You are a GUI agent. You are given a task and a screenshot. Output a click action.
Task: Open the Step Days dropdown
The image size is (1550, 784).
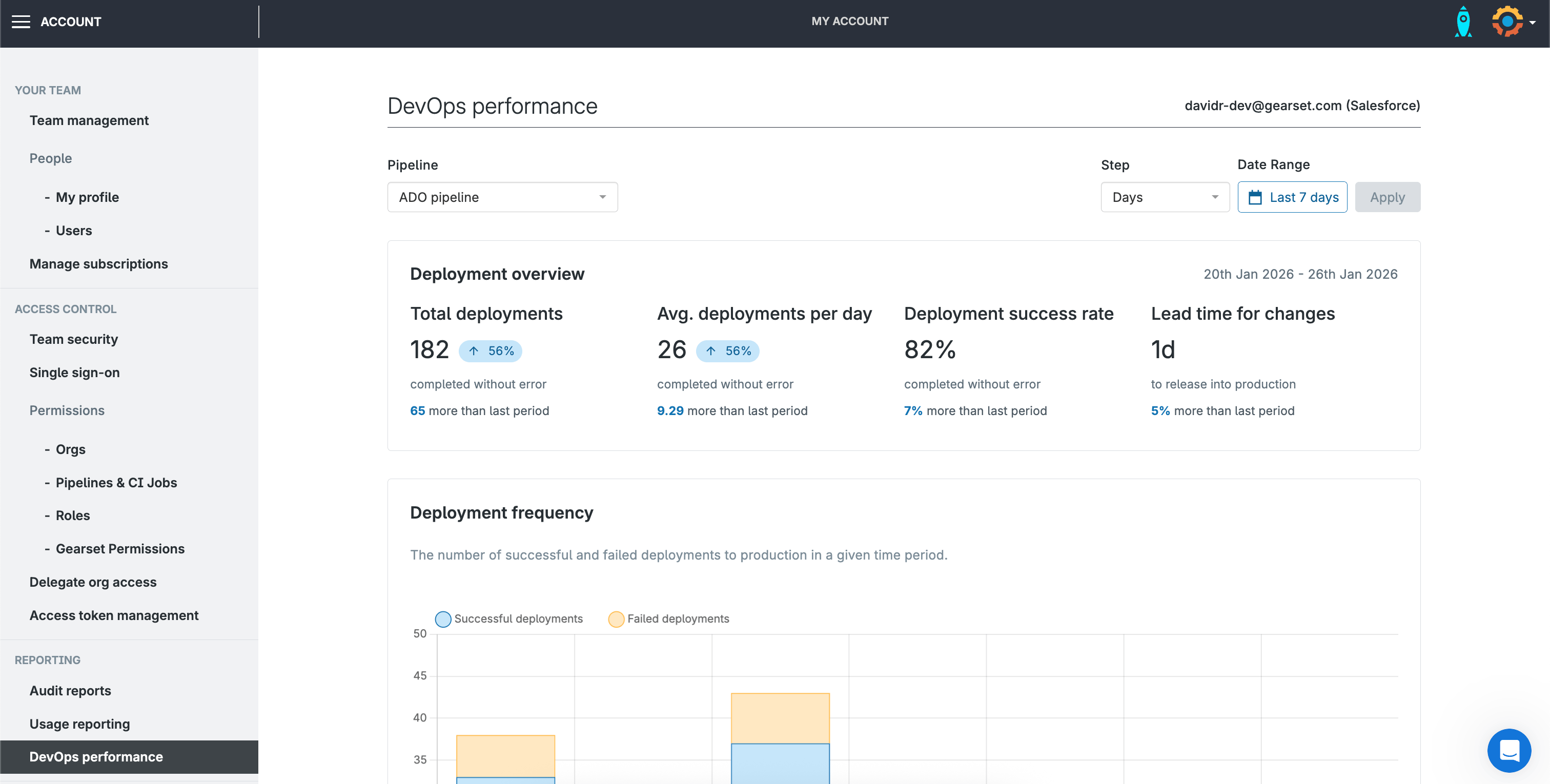pos(1165,197)
